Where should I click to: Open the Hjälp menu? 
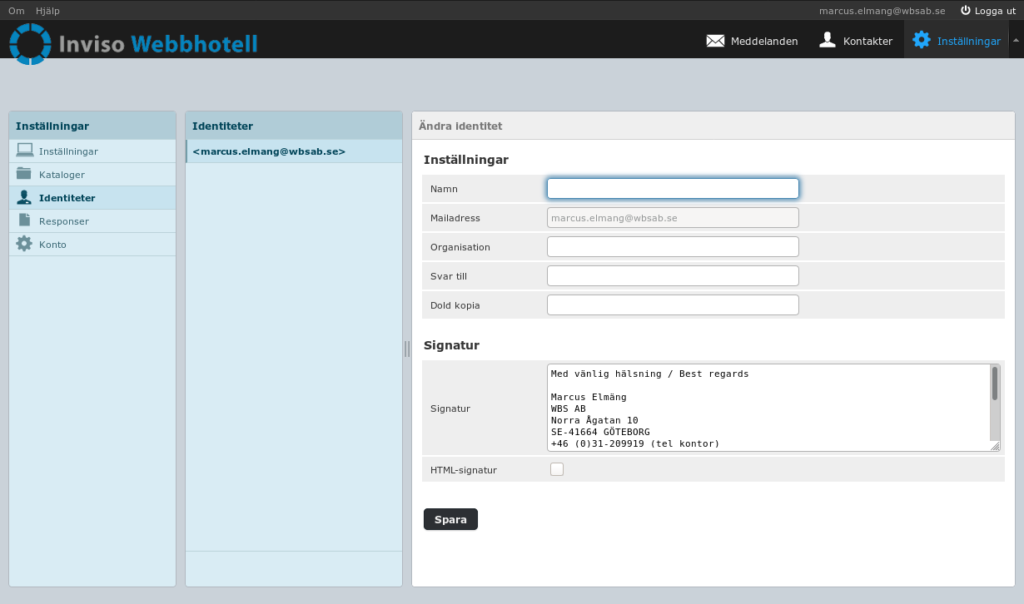(47, 10)
